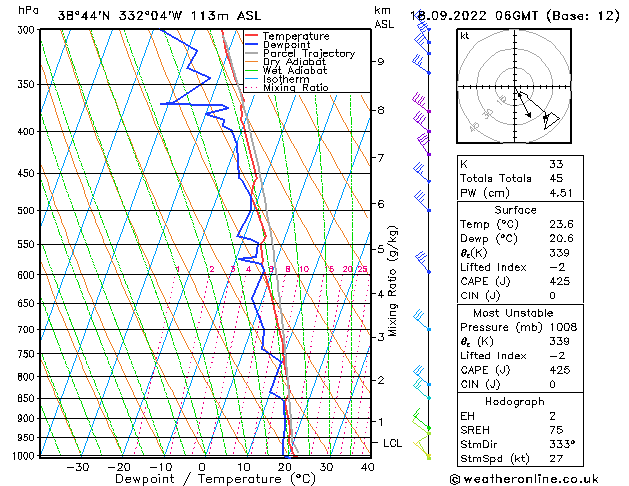Click the wind barb at 500 hPa level
The image size is (629, 486).
(x=422, y=201)
